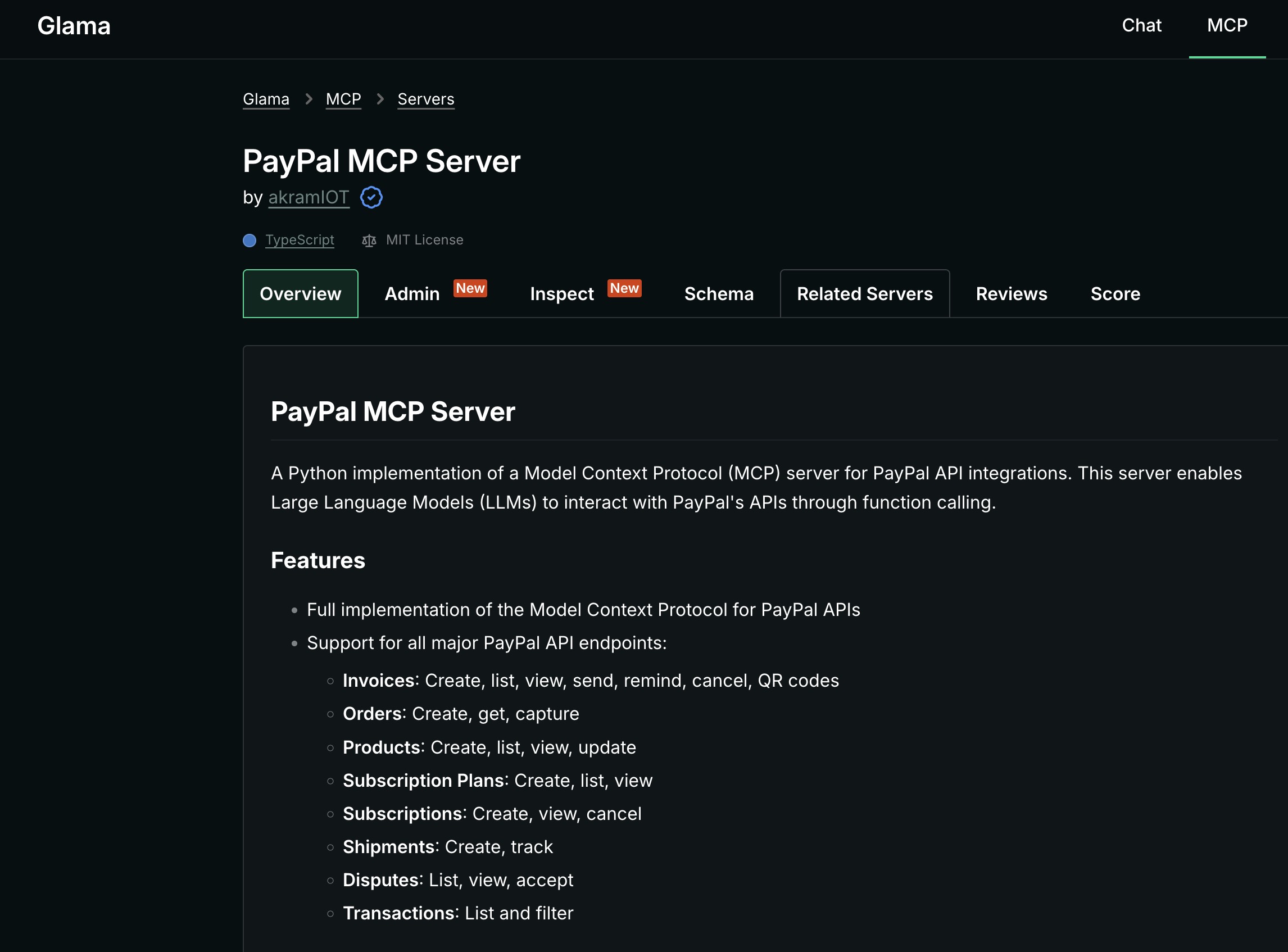This screenshot has width=1288, height=952.
Task: Open the Admin tab
Action: 411,293
